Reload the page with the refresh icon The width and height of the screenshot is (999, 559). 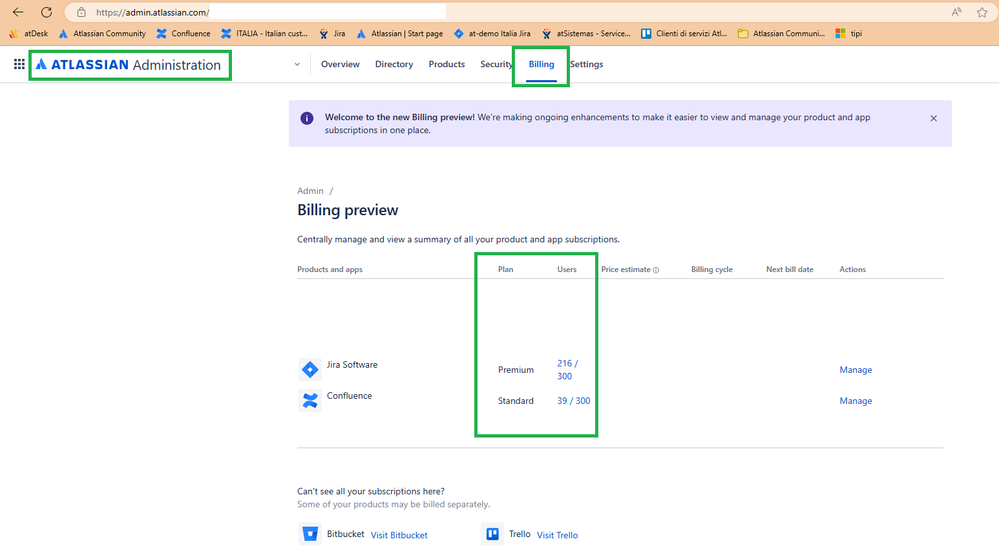pos(47,12)
